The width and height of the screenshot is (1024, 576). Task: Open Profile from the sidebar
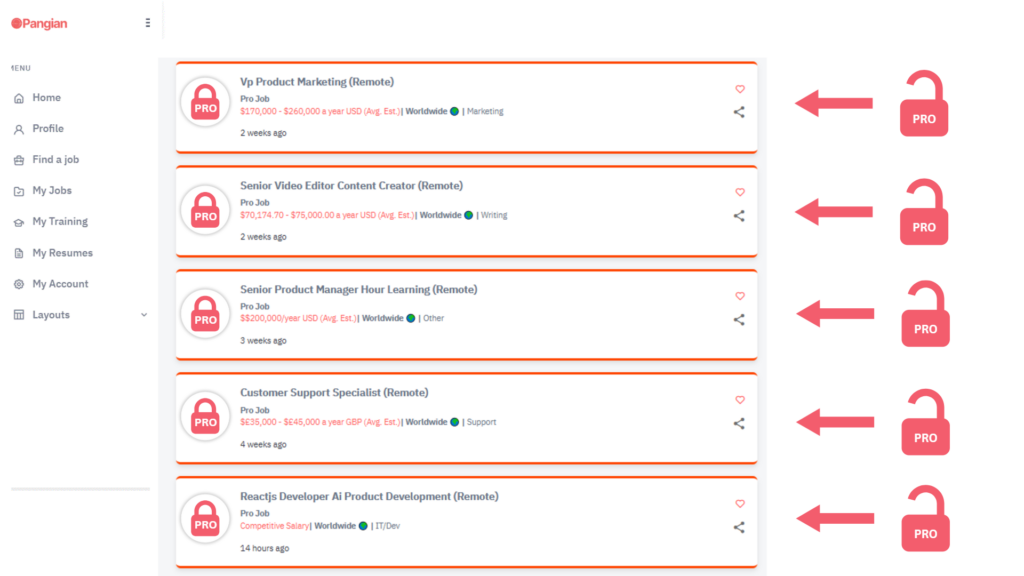click(x=48, y=129)
